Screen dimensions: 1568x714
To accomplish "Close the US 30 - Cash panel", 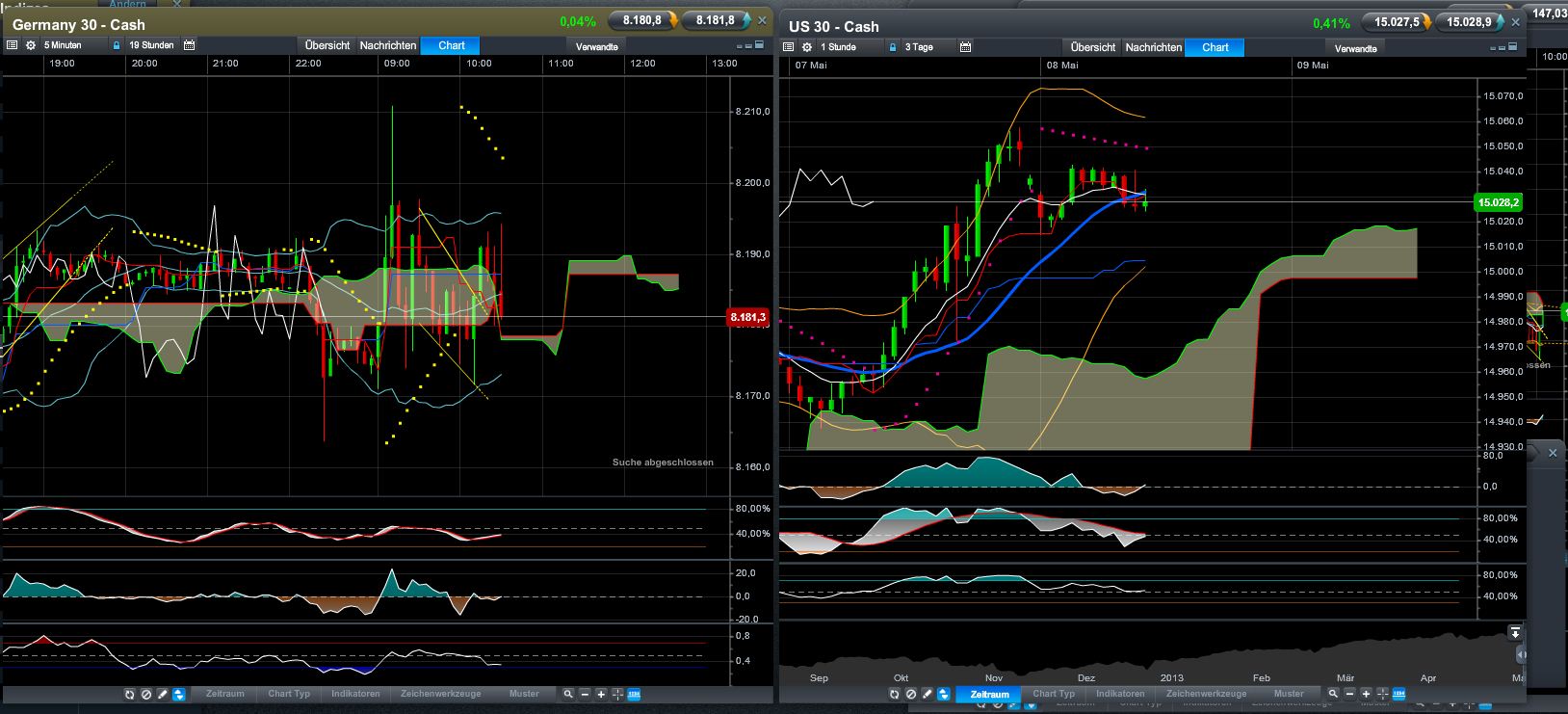I will coord(1516,22).
